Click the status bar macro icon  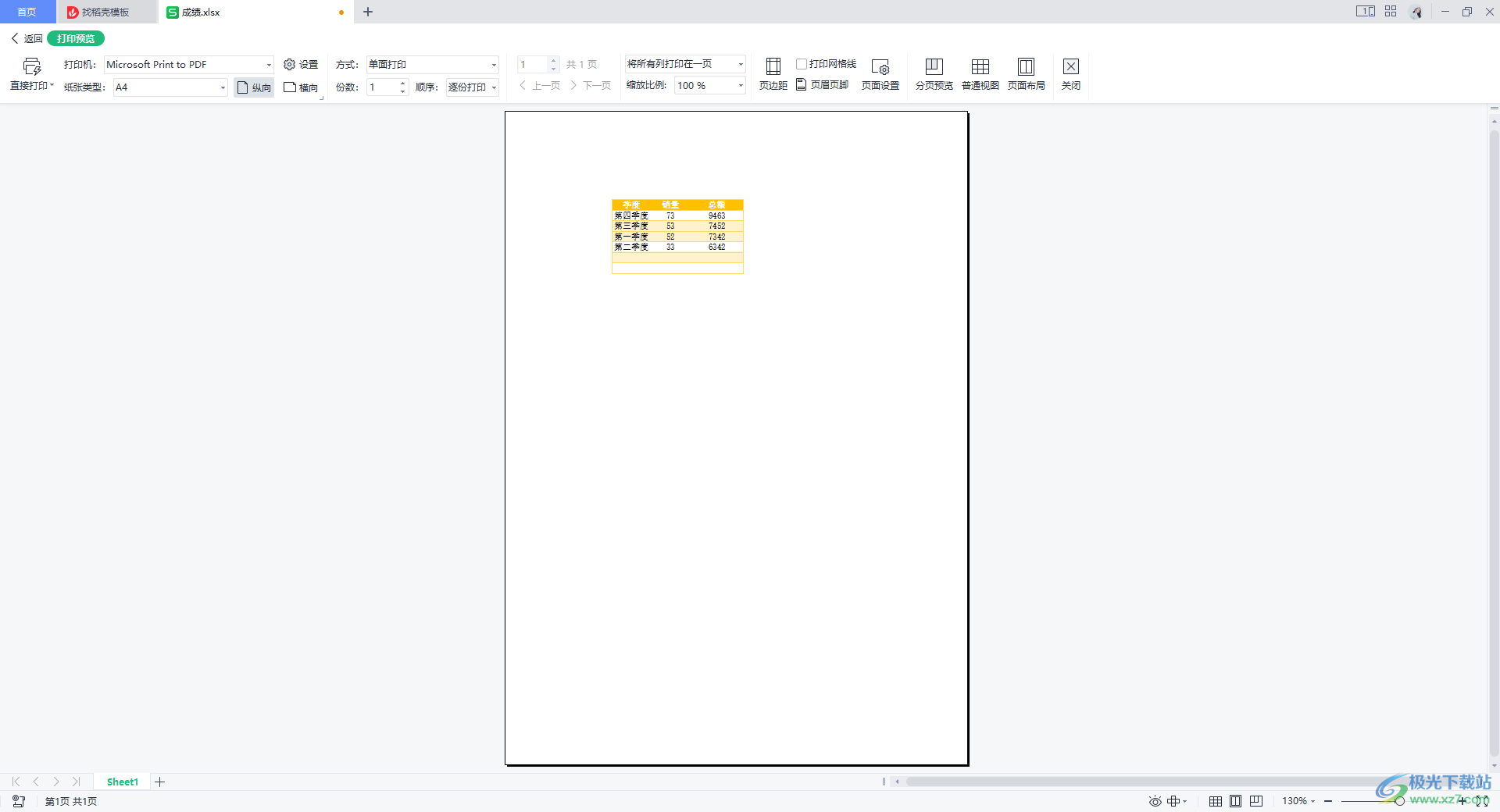(19, 801)
